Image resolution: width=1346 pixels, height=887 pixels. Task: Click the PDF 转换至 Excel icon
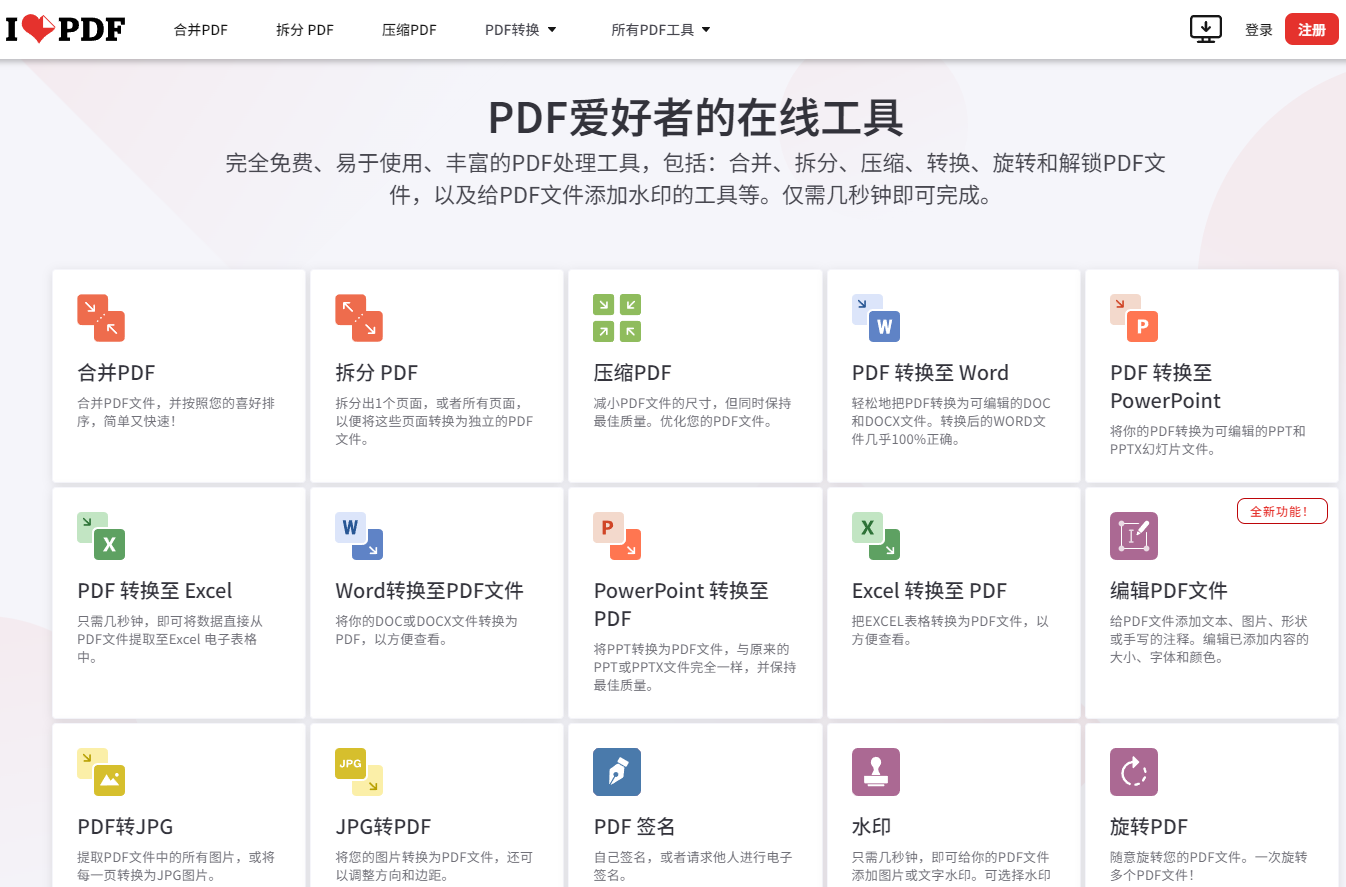pyautogui.click(x=101, y=536)
